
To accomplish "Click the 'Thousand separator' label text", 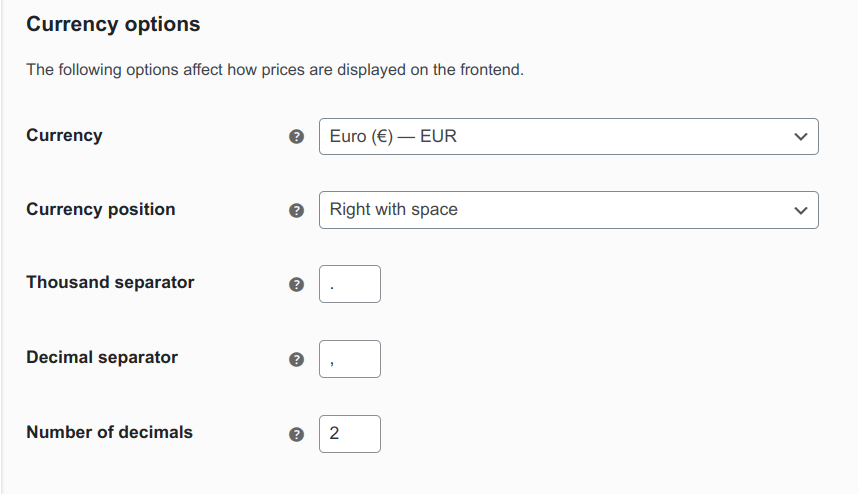I will tap(110, 282).
